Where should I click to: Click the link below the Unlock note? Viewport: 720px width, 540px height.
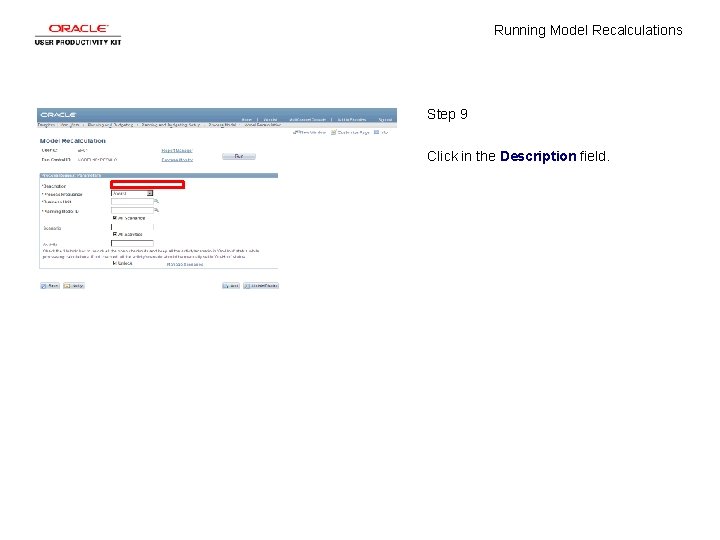[x=185, y=264]
